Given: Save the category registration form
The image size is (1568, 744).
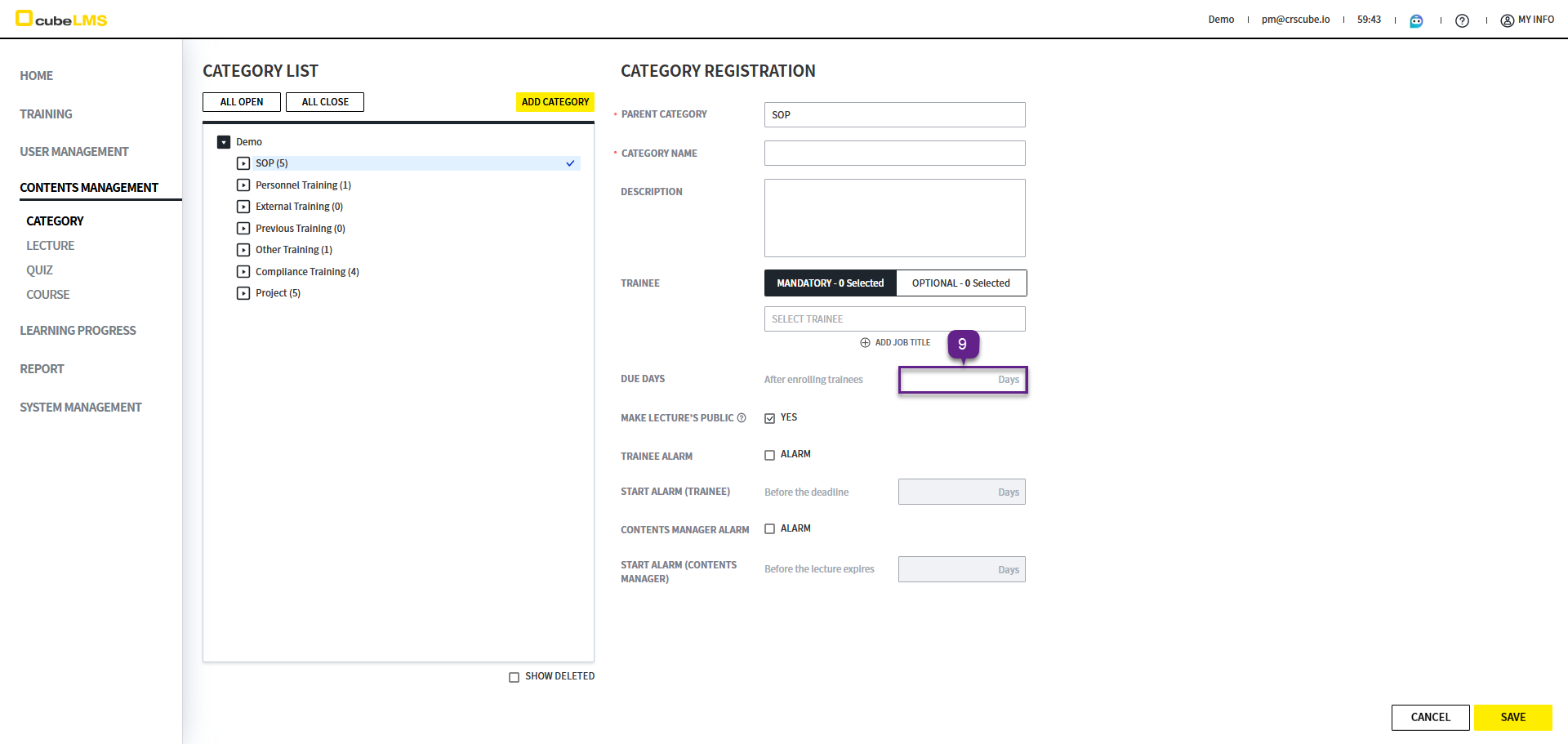Looking at the screenshot, I should pos(1512,717).
